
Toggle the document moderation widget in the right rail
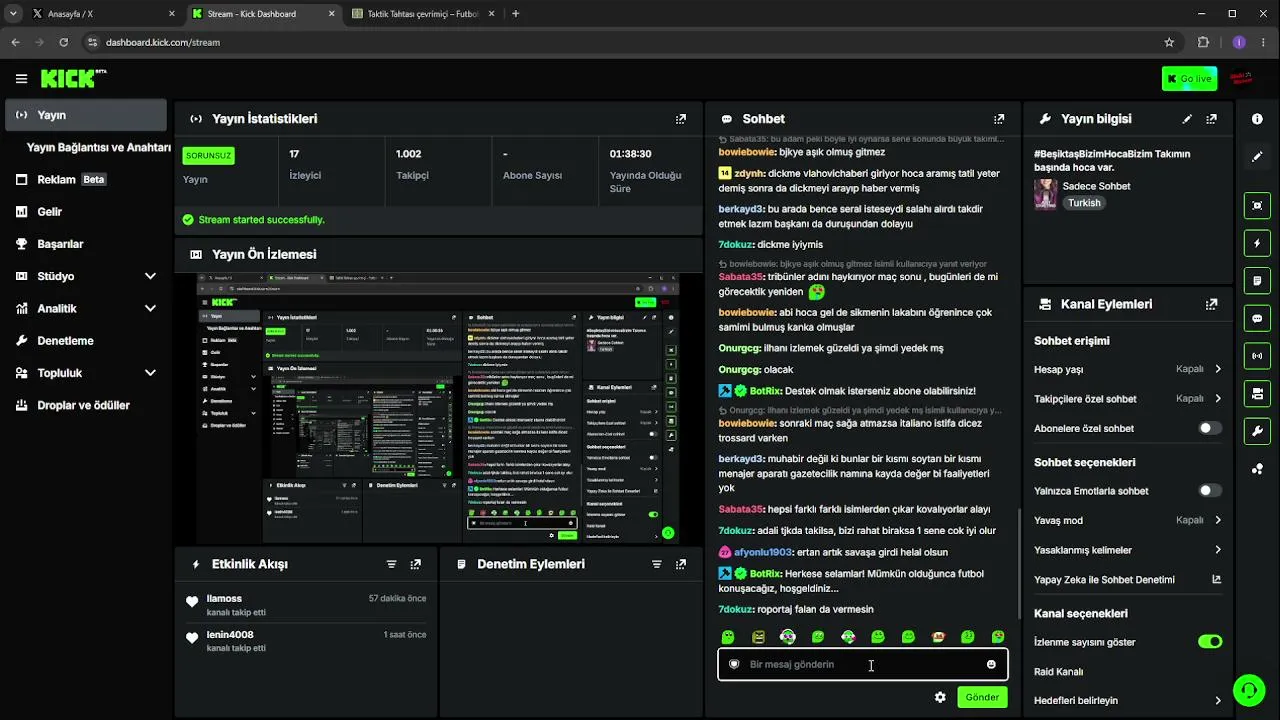pyautogui.click(x=1257, y=281)
